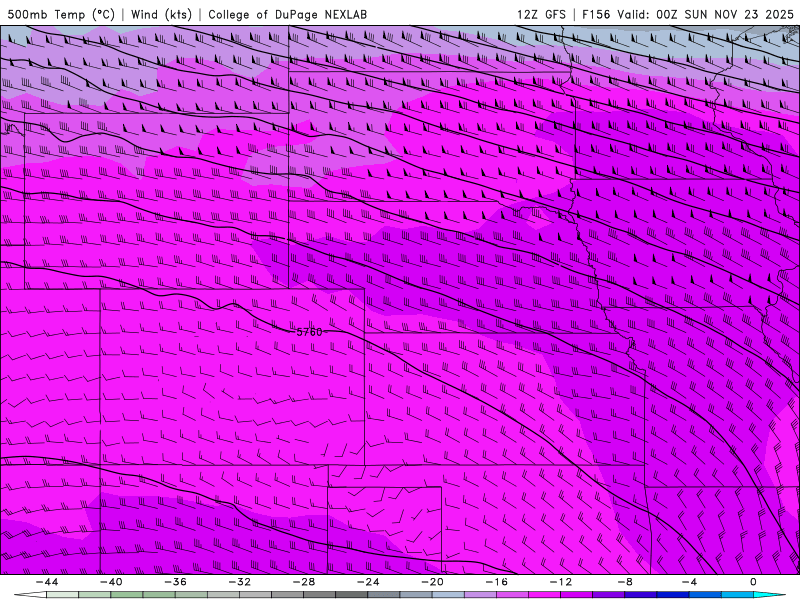The image size is (800, 600).
Task: Click the -4 colorbar label
Action: (690, 582)
